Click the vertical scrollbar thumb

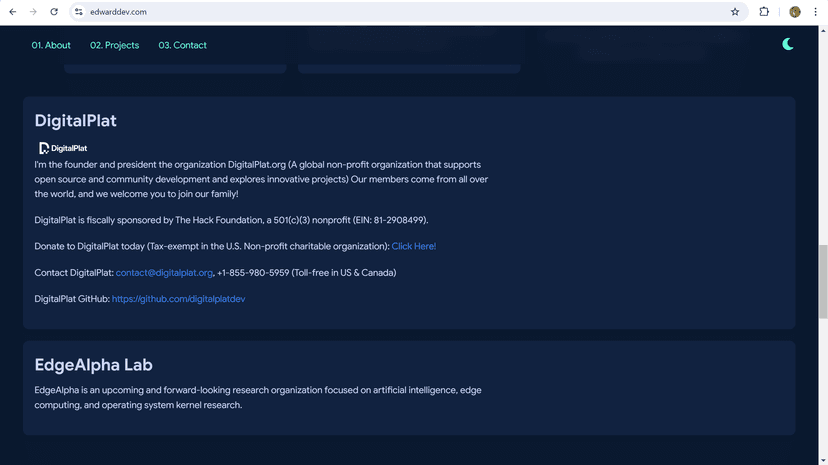(823, 281)
